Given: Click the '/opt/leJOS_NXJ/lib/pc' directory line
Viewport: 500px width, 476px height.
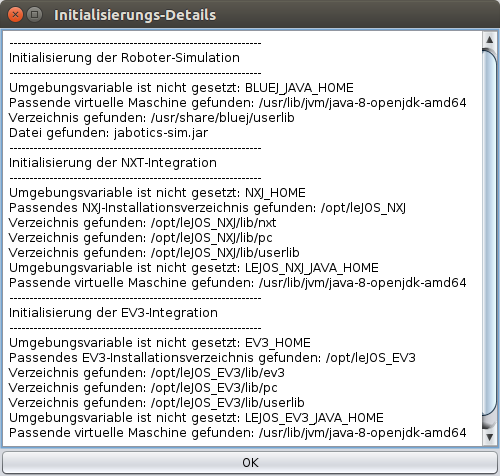Looking at the screenshot, I should point(141,238).
